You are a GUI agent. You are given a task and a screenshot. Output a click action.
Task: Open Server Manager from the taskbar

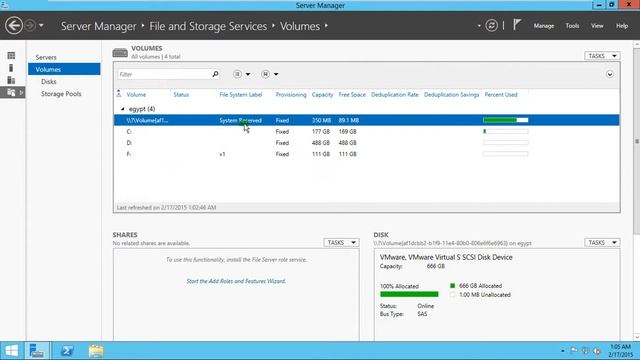point(37,351)
